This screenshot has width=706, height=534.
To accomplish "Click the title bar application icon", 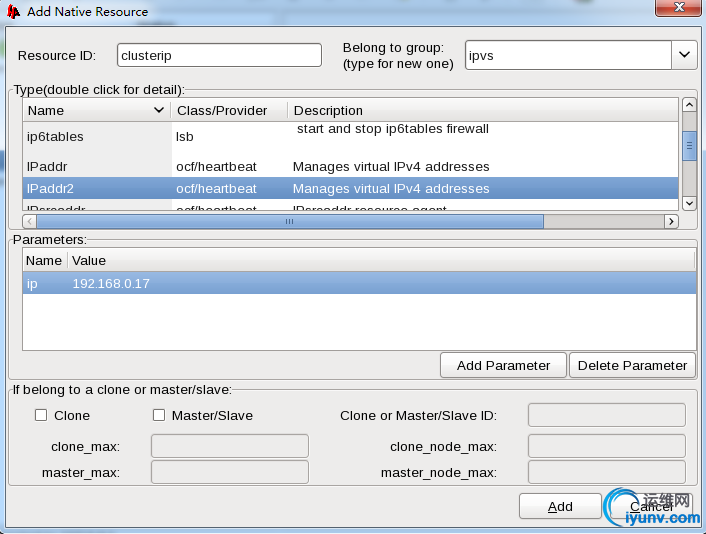I will pos(14,12).
